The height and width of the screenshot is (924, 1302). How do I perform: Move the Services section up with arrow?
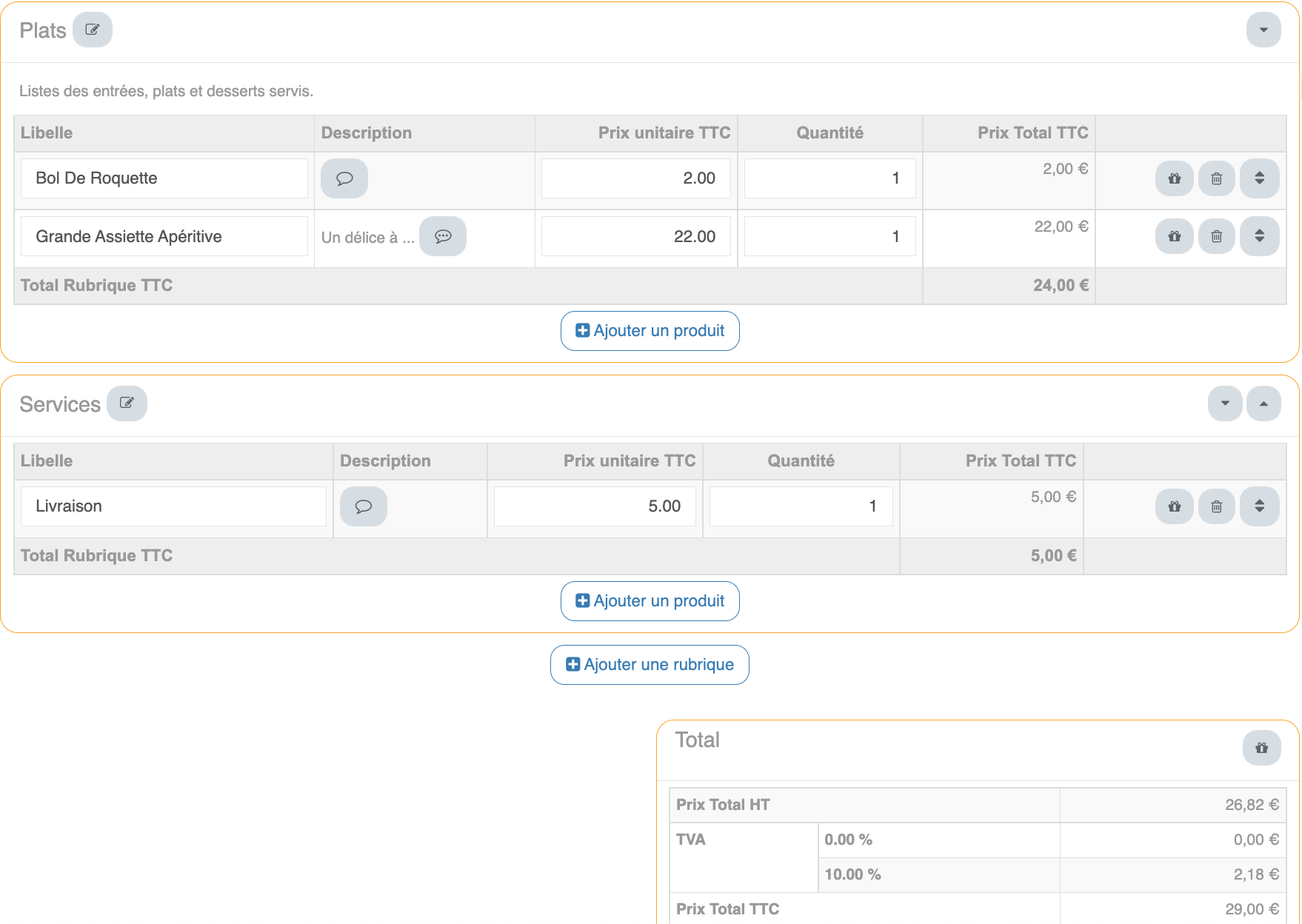(x=1263, y=404)
